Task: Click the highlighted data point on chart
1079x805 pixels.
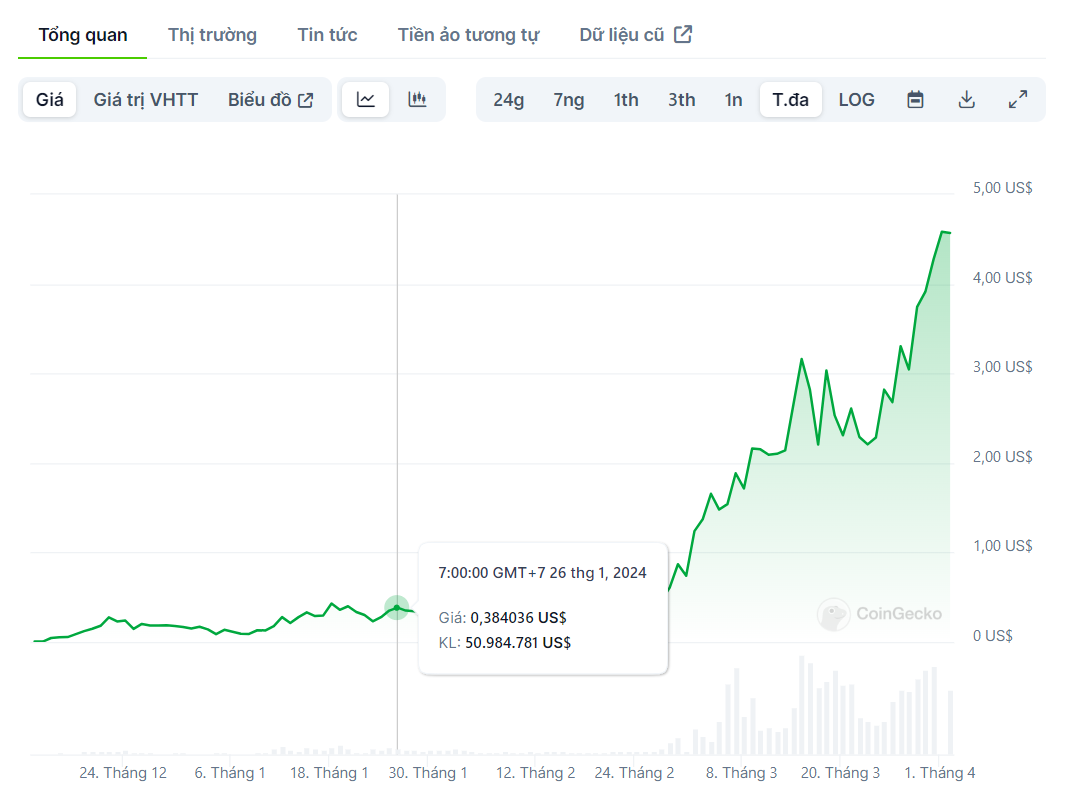Action: tap(397, 607)
